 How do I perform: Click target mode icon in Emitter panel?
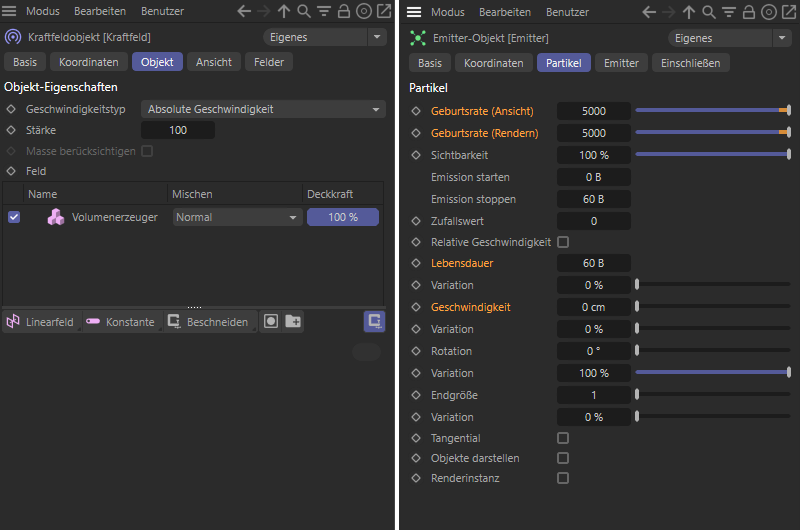pos(768,12)
